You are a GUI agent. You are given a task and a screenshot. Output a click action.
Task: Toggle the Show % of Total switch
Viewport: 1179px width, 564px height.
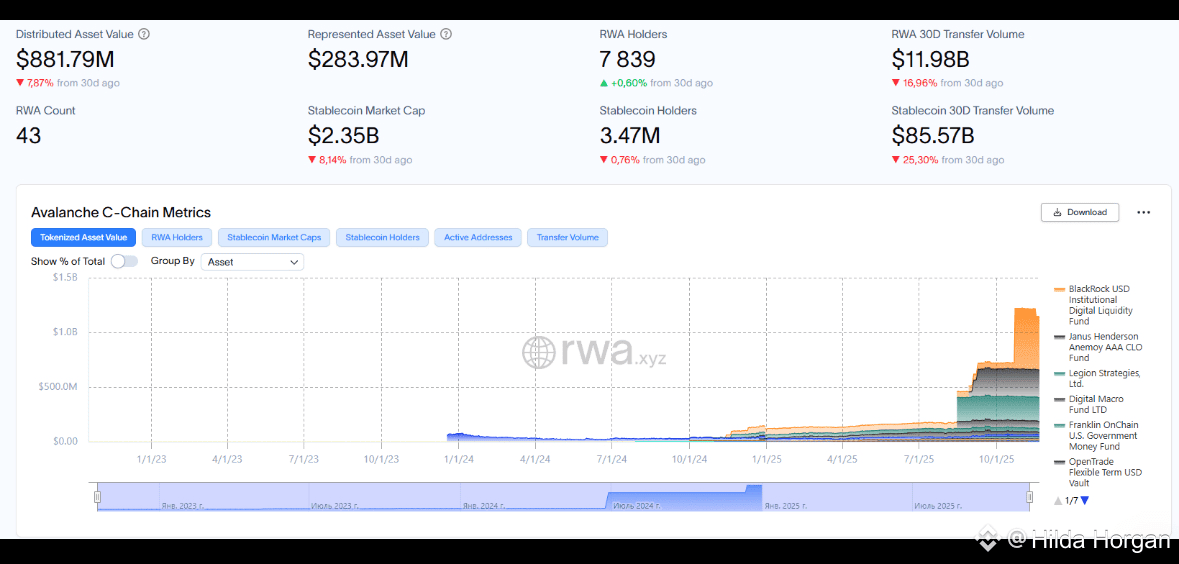click(125, 262)
